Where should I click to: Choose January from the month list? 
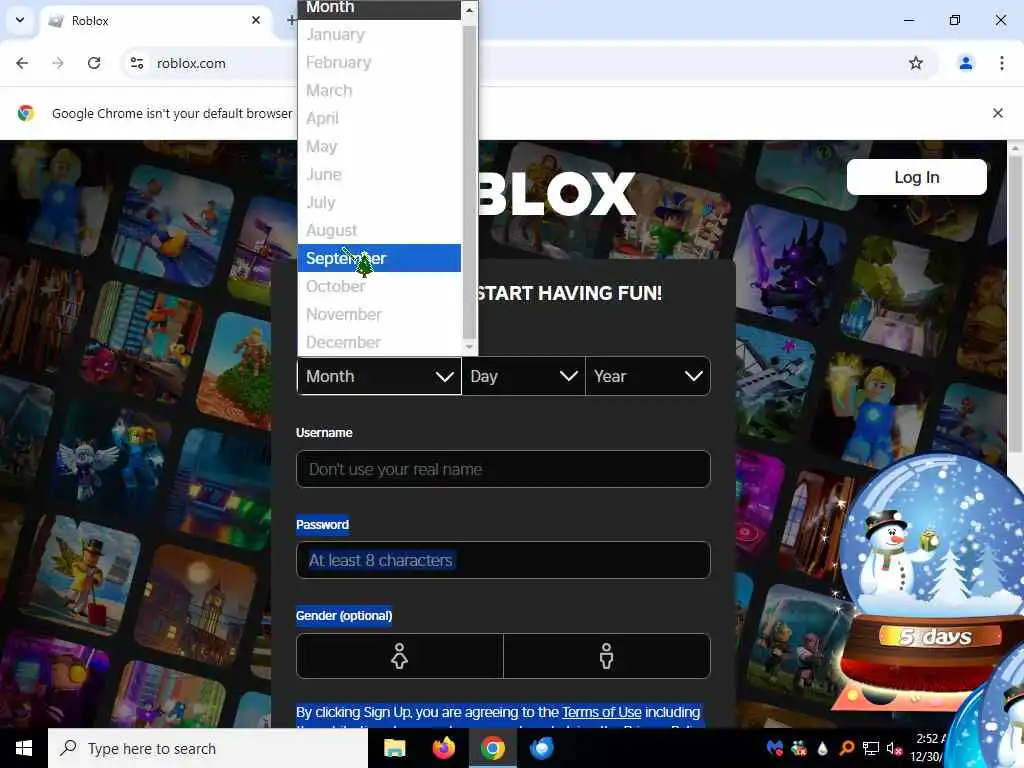point(379,34)
